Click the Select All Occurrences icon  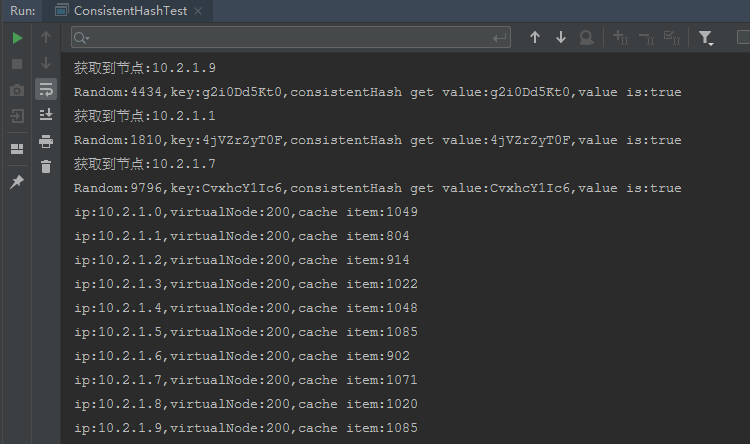tap(671, 38)
